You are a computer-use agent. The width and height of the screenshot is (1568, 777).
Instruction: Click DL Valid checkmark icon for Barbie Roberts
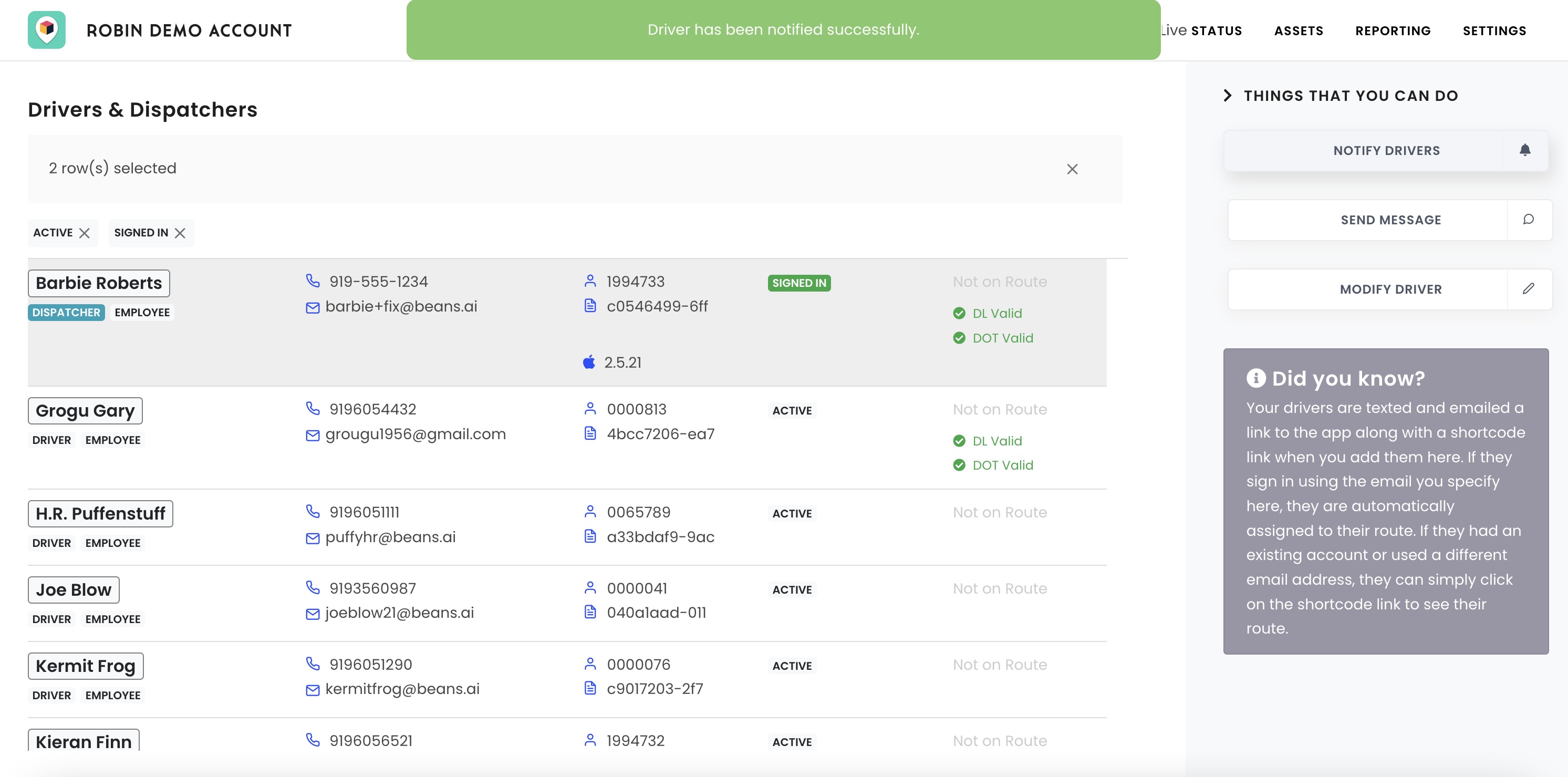pos(959,313)
